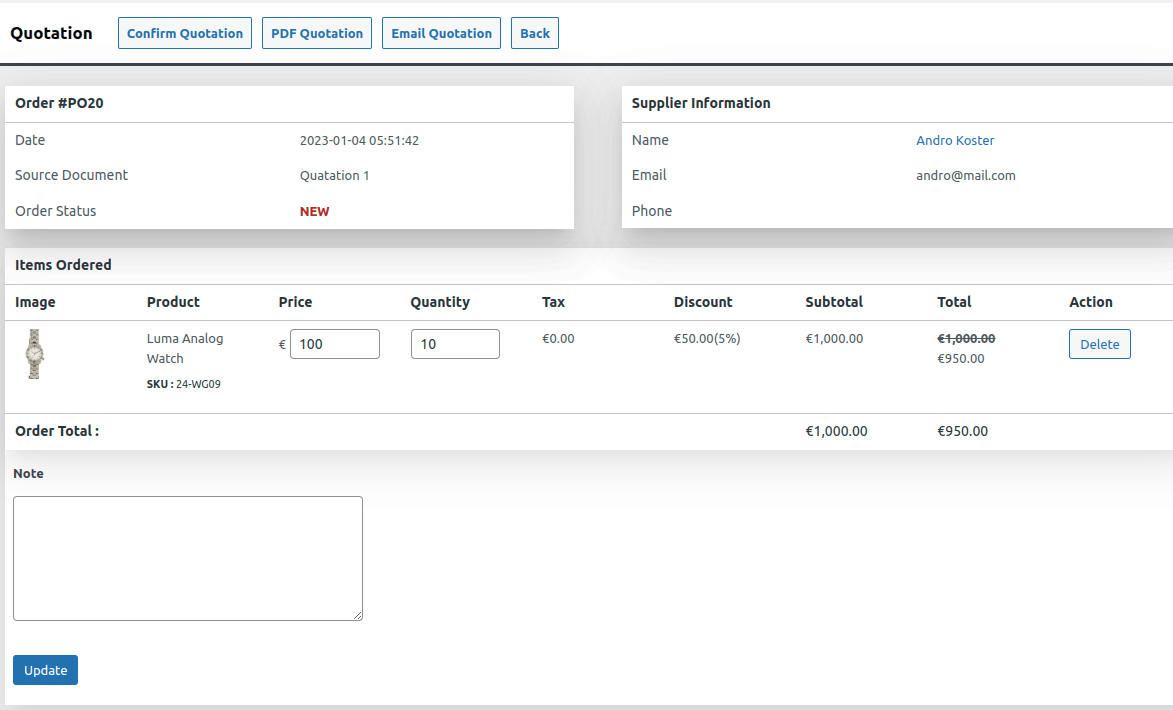Select the supplier email andro@mail.com
The image size is (1173, 710).
pyautogui.click(x=966, y=176)
